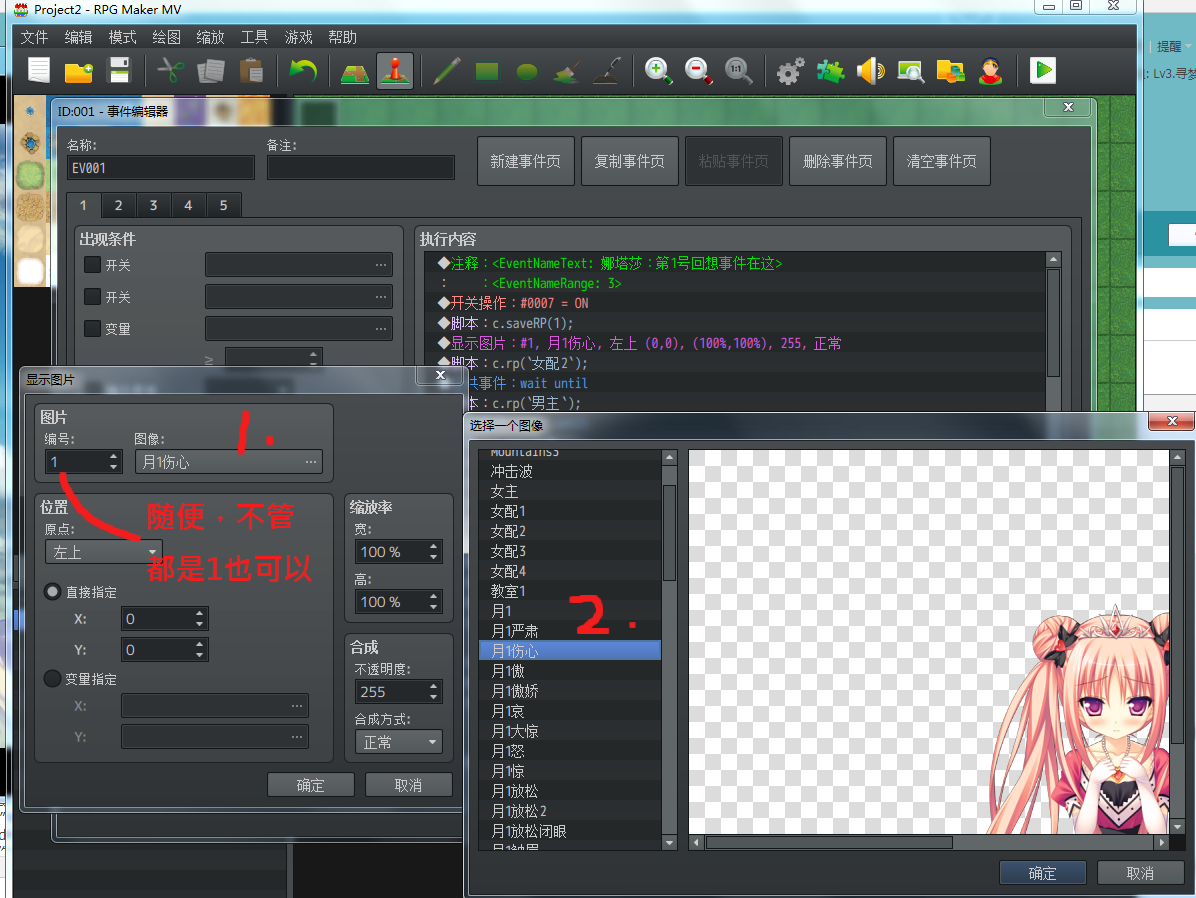This screenshot has height=898, width=1196.
Task: Click the 清空事件页 button
Action: pos(941,161)
